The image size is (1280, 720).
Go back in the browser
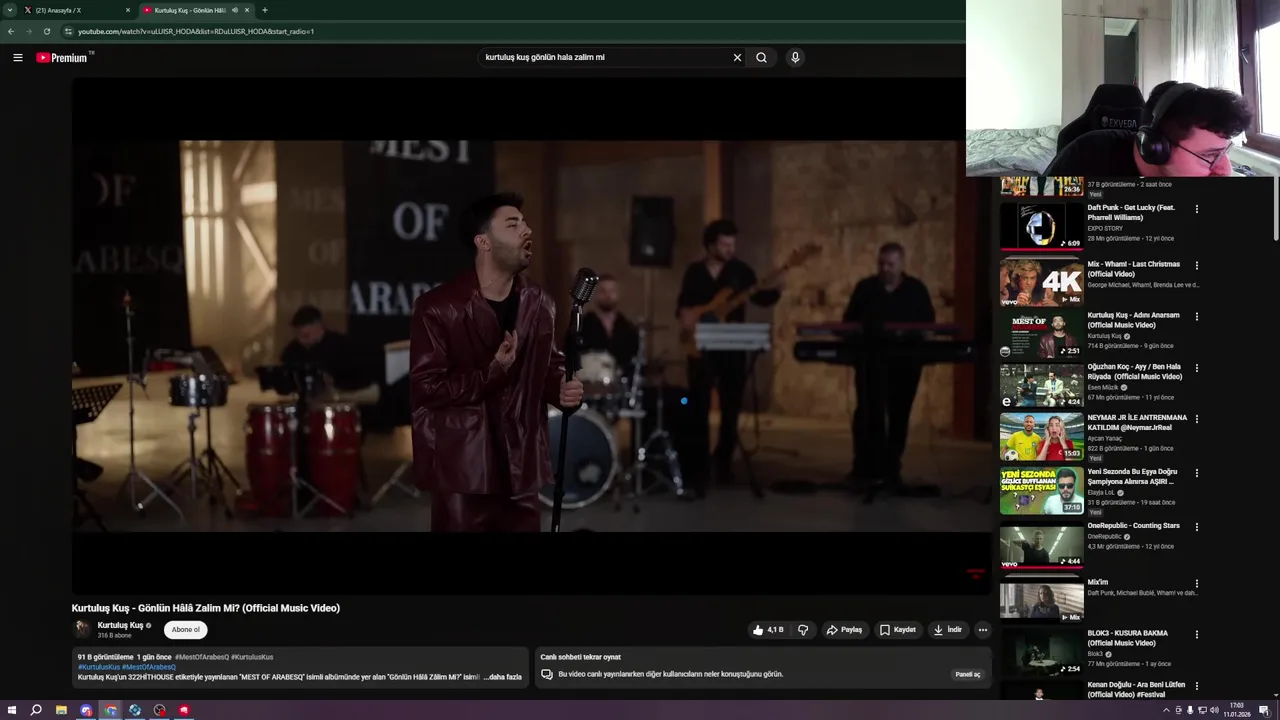[x=11, y=31]
